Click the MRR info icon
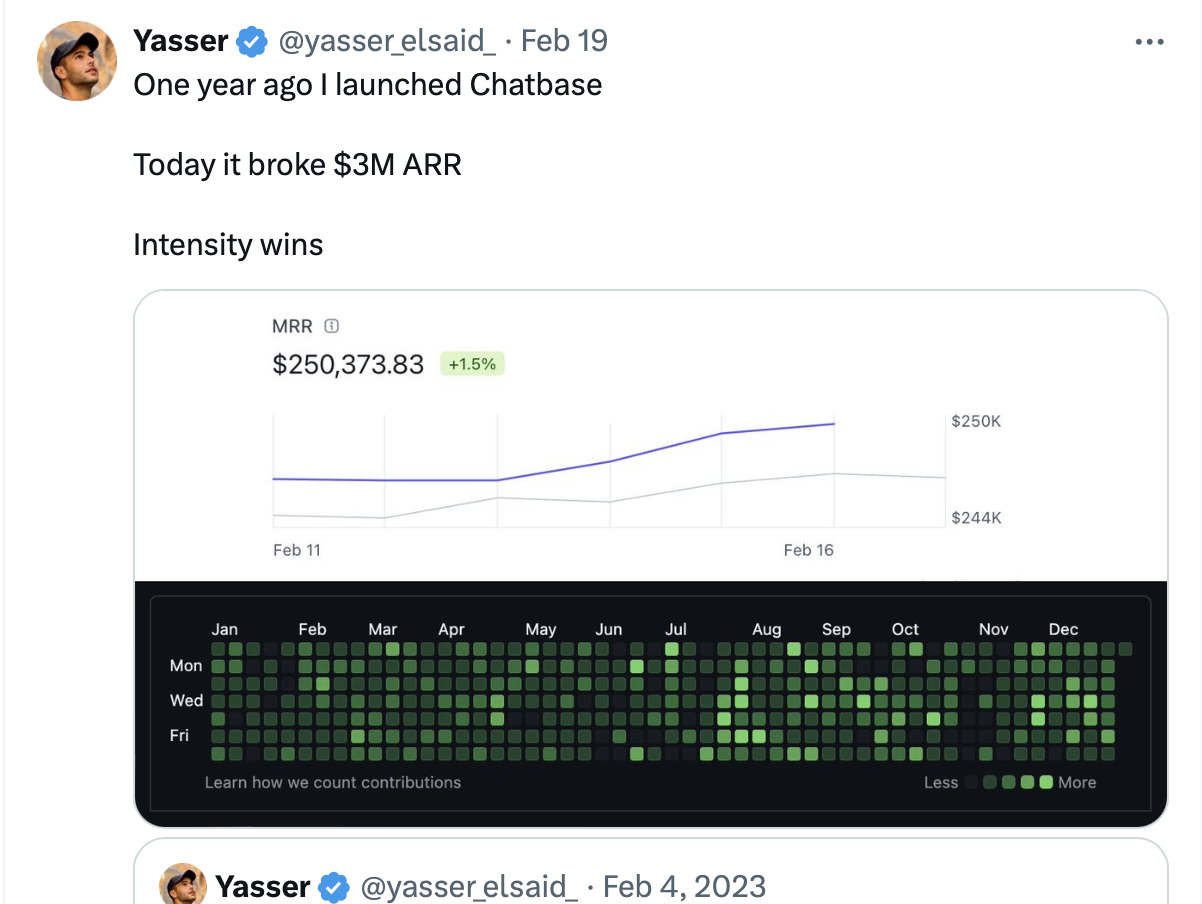Screen dimensions: 1202x904 332,326
